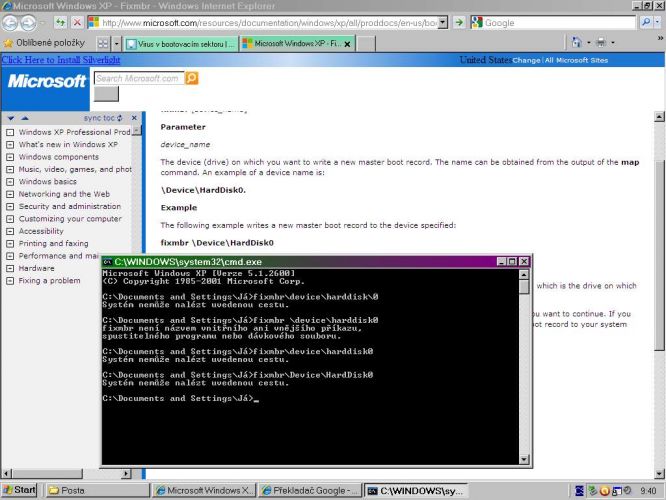This screenshot has width=666, height=500.
Task: Open All Microsoft Sites link
Action: pos(576,60)
